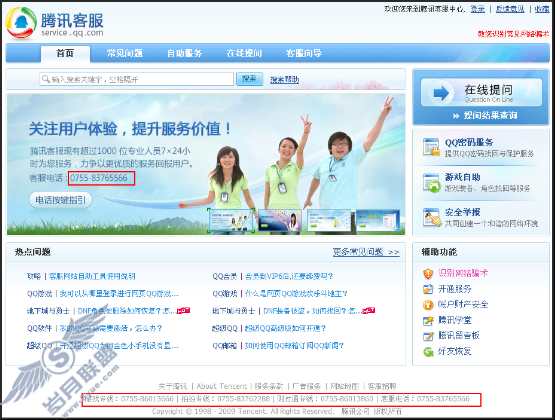
Task: Click the magnifier icon in the search box
Action: click(46, 79)
